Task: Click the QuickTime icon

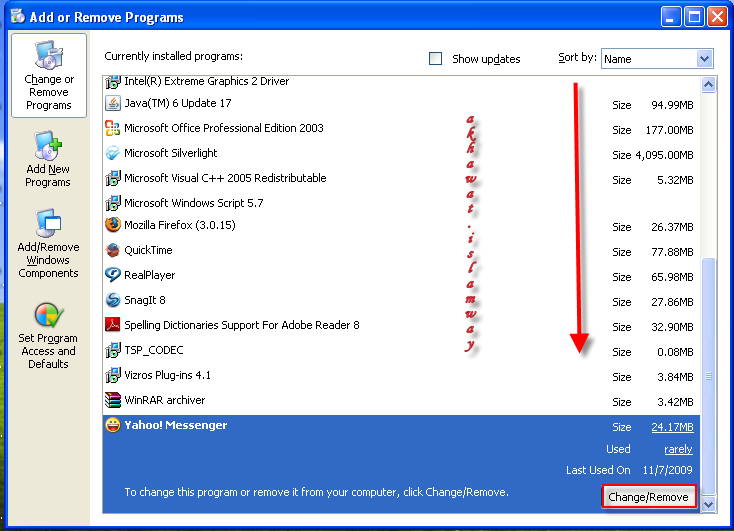Action: pyautogui.click(x=113, y=250)
